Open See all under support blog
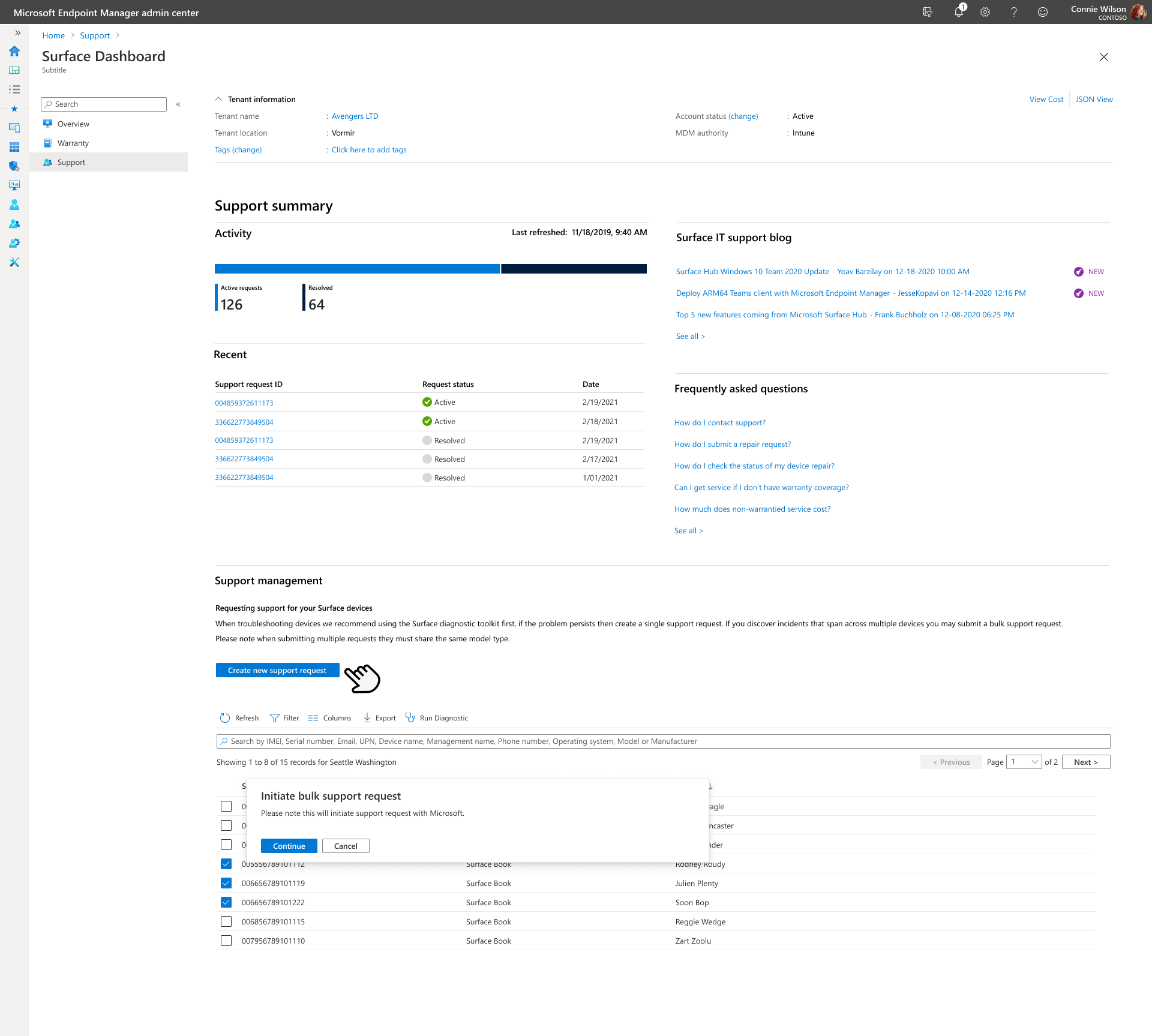The width and height of the screenshot is (1152, 1036). click(x=690, y=336)
